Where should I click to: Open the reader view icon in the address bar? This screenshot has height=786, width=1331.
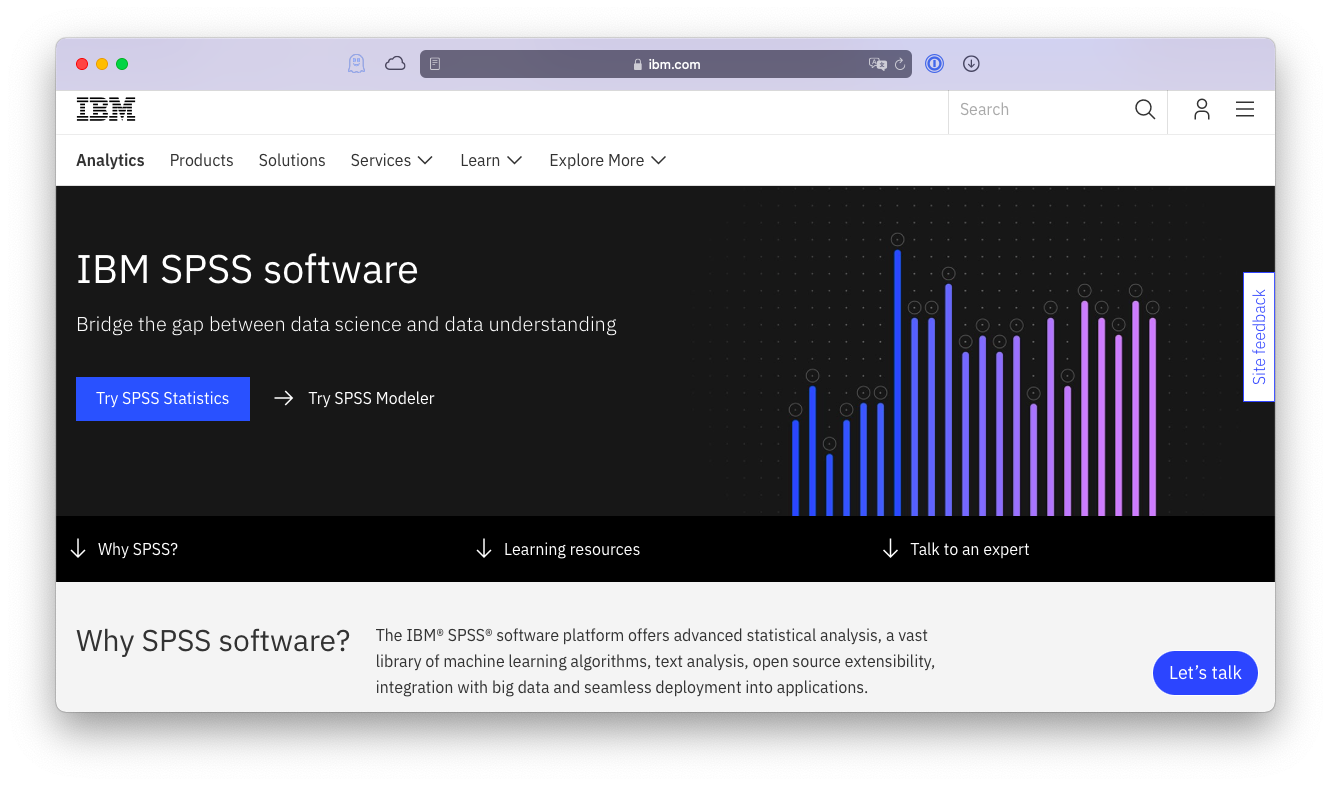coord(435,64)
